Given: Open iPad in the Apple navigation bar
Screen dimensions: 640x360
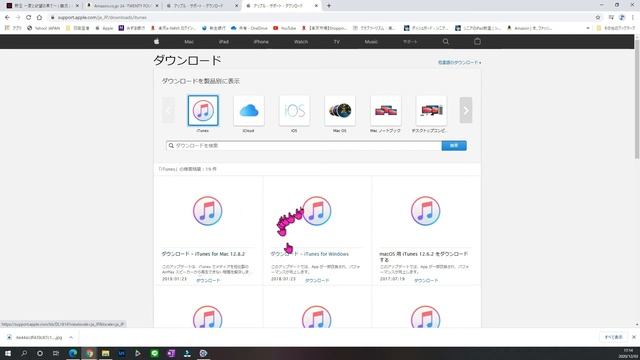Looking at the screenshot, I should click(x=224, y=42).
